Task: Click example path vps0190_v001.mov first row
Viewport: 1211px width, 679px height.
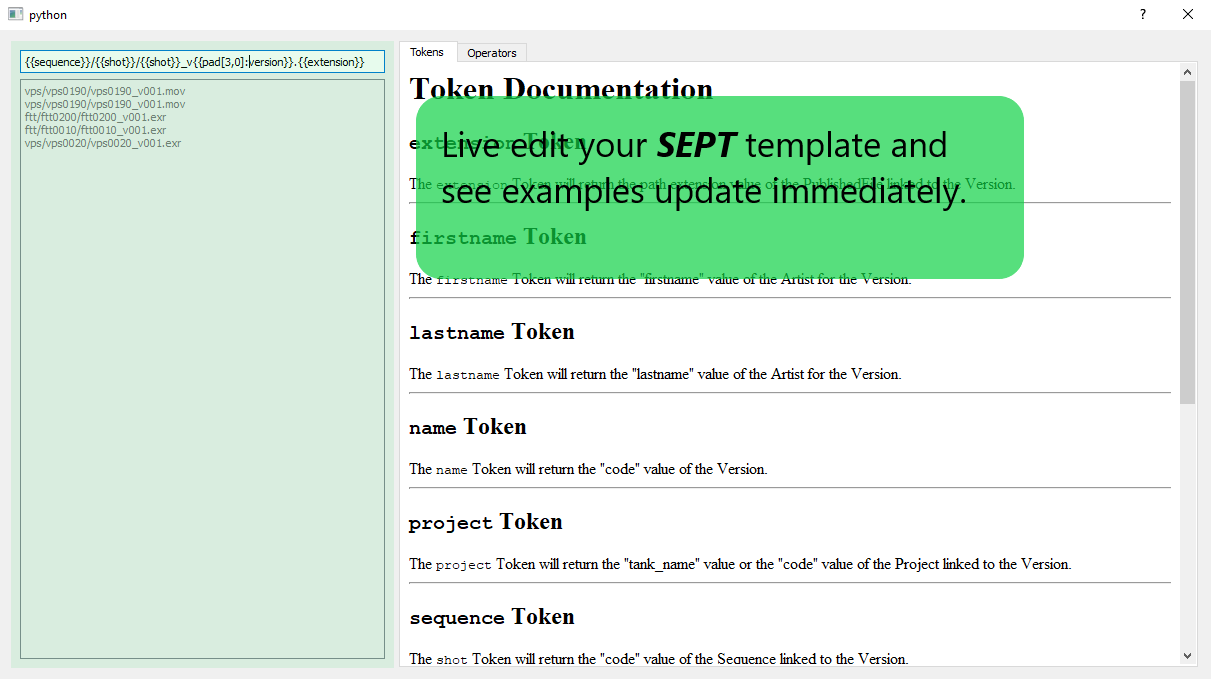Action: pyautogui.click(x=105, y=91)
